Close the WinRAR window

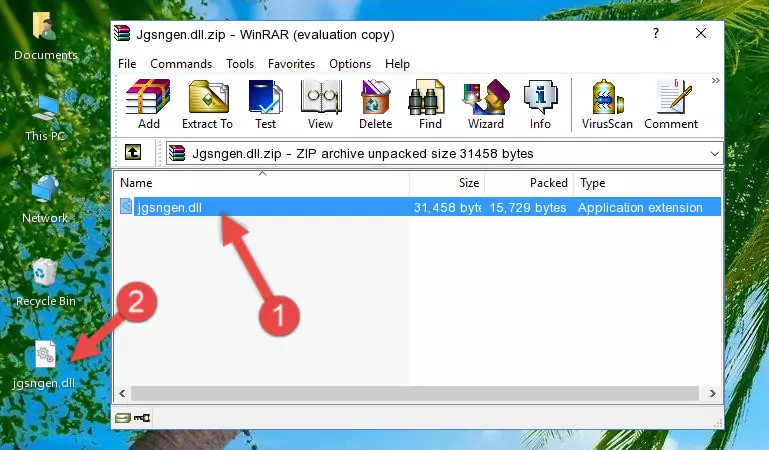(x=701, y=33)
